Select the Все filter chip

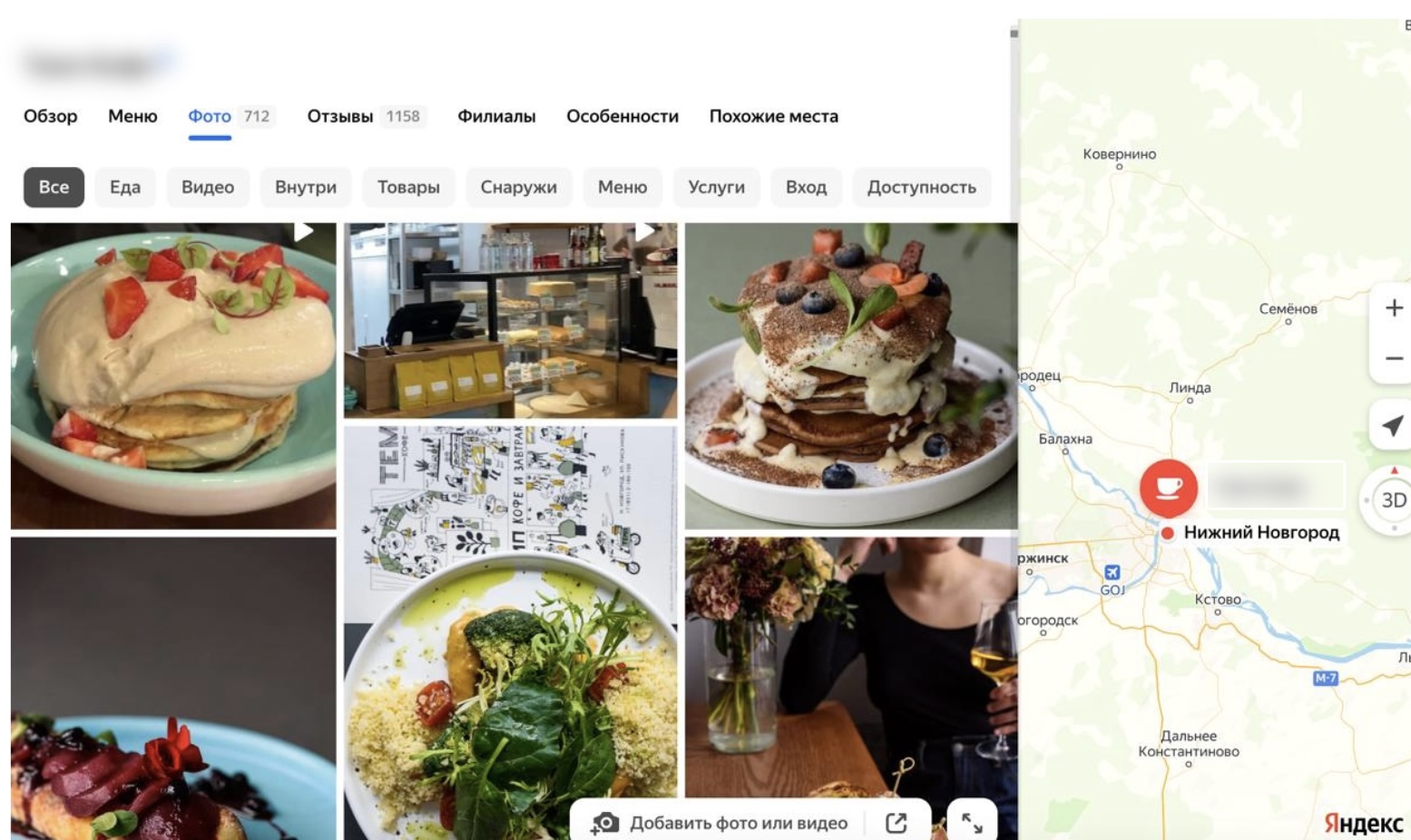[x=54, y=187]
